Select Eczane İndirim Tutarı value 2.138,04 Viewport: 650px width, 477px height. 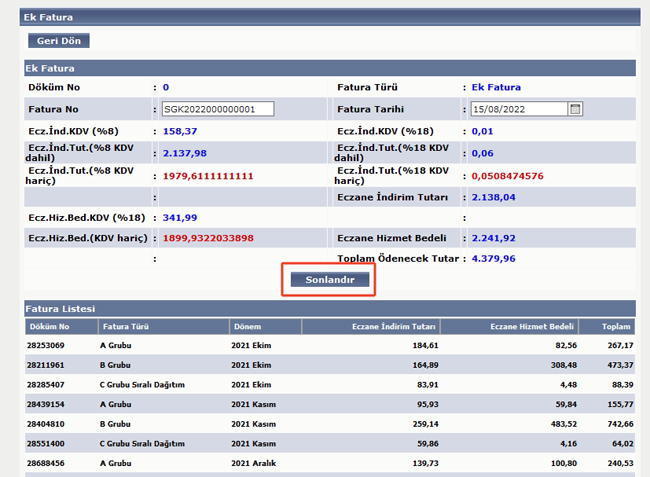(493, 197)
